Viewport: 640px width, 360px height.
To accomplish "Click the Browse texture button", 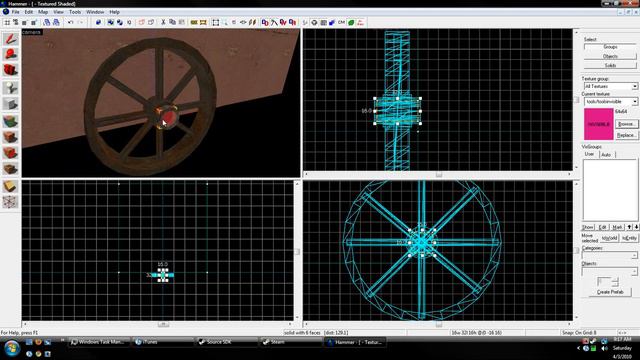I will (x=626, y=124).
